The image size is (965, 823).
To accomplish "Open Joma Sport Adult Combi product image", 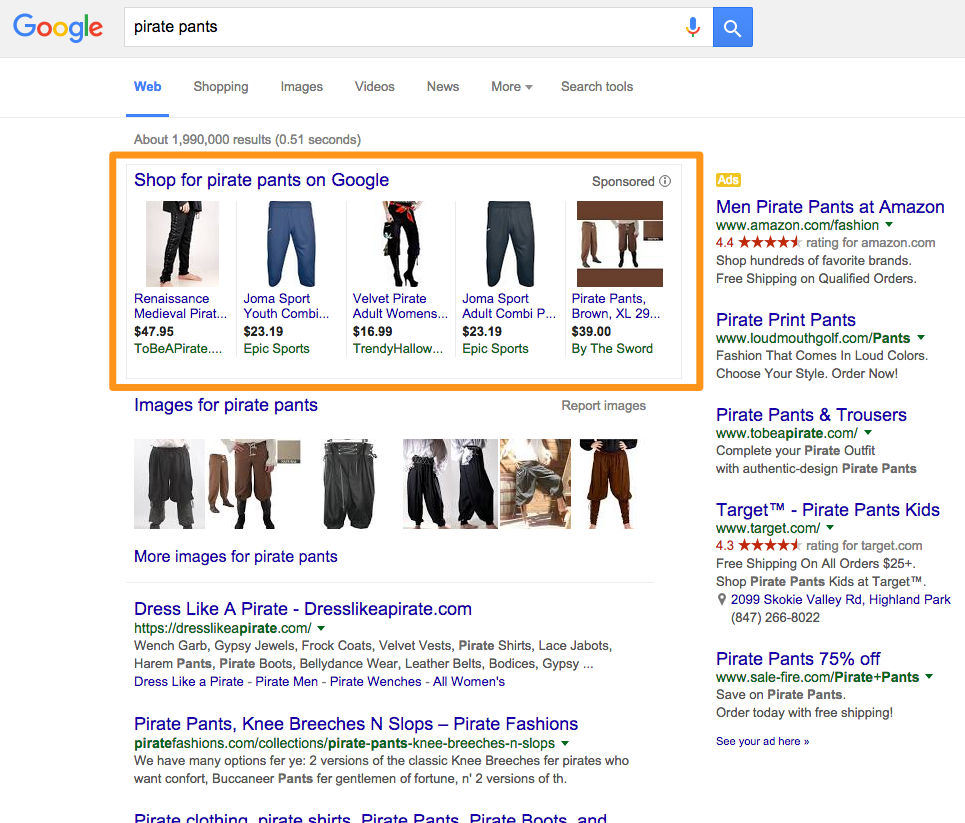I will pos(510,244).
